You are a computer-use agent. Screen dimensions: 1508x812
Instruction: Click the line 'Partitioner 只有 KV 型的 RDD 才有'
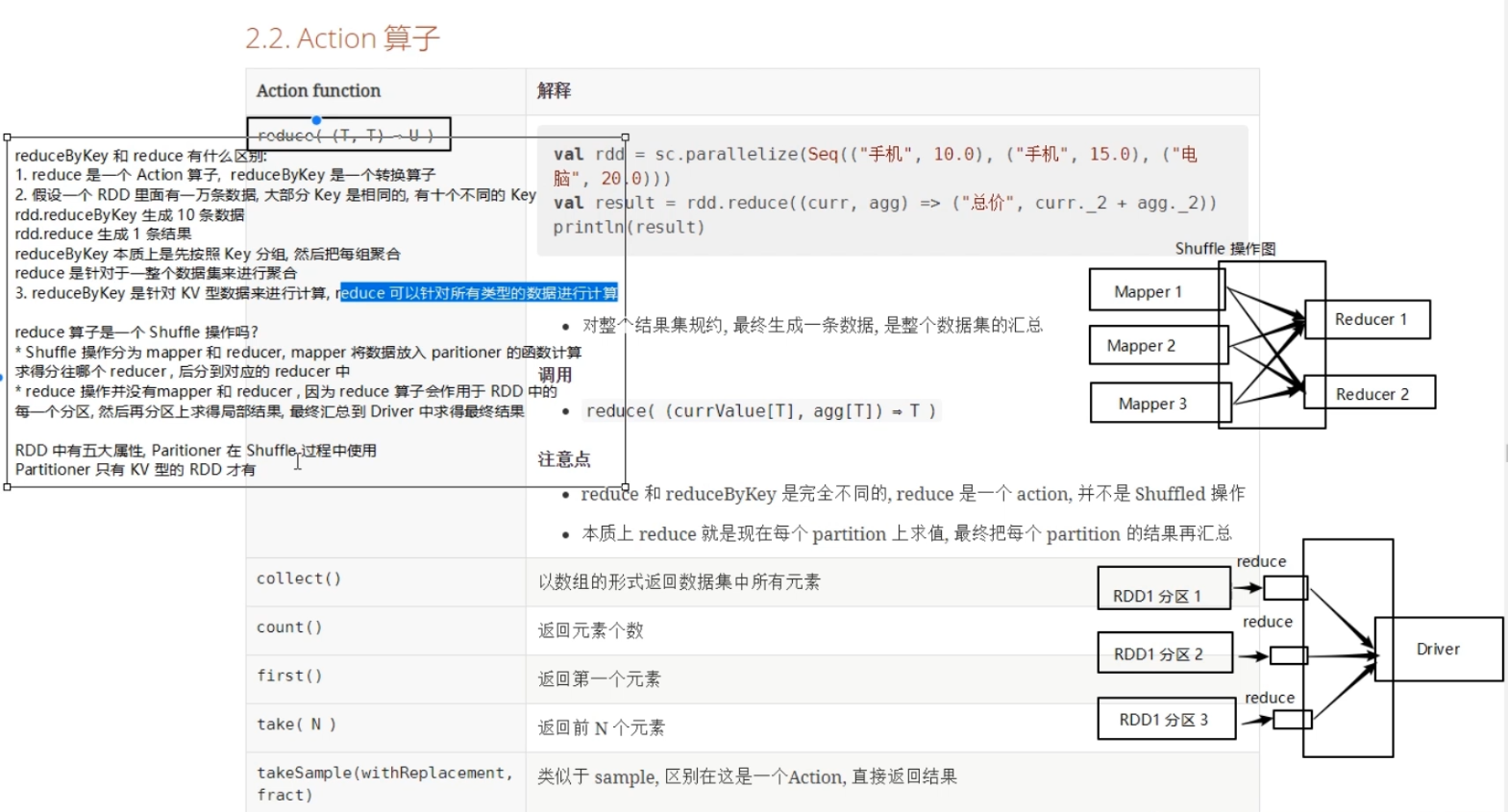[x=136, y=470]
